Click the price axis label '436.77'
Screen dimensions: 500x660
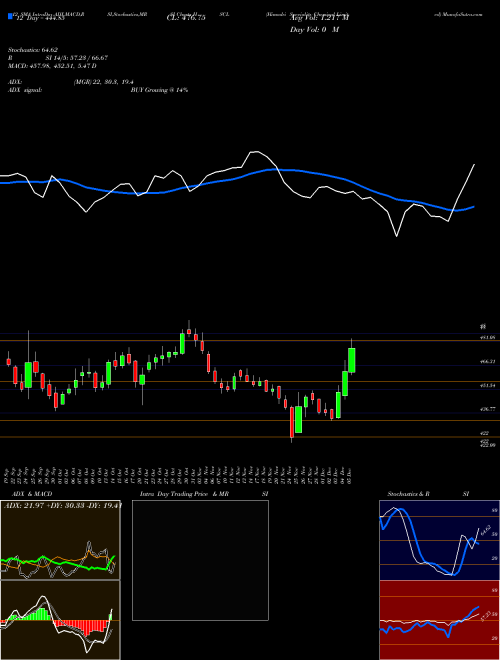[488, 409]
